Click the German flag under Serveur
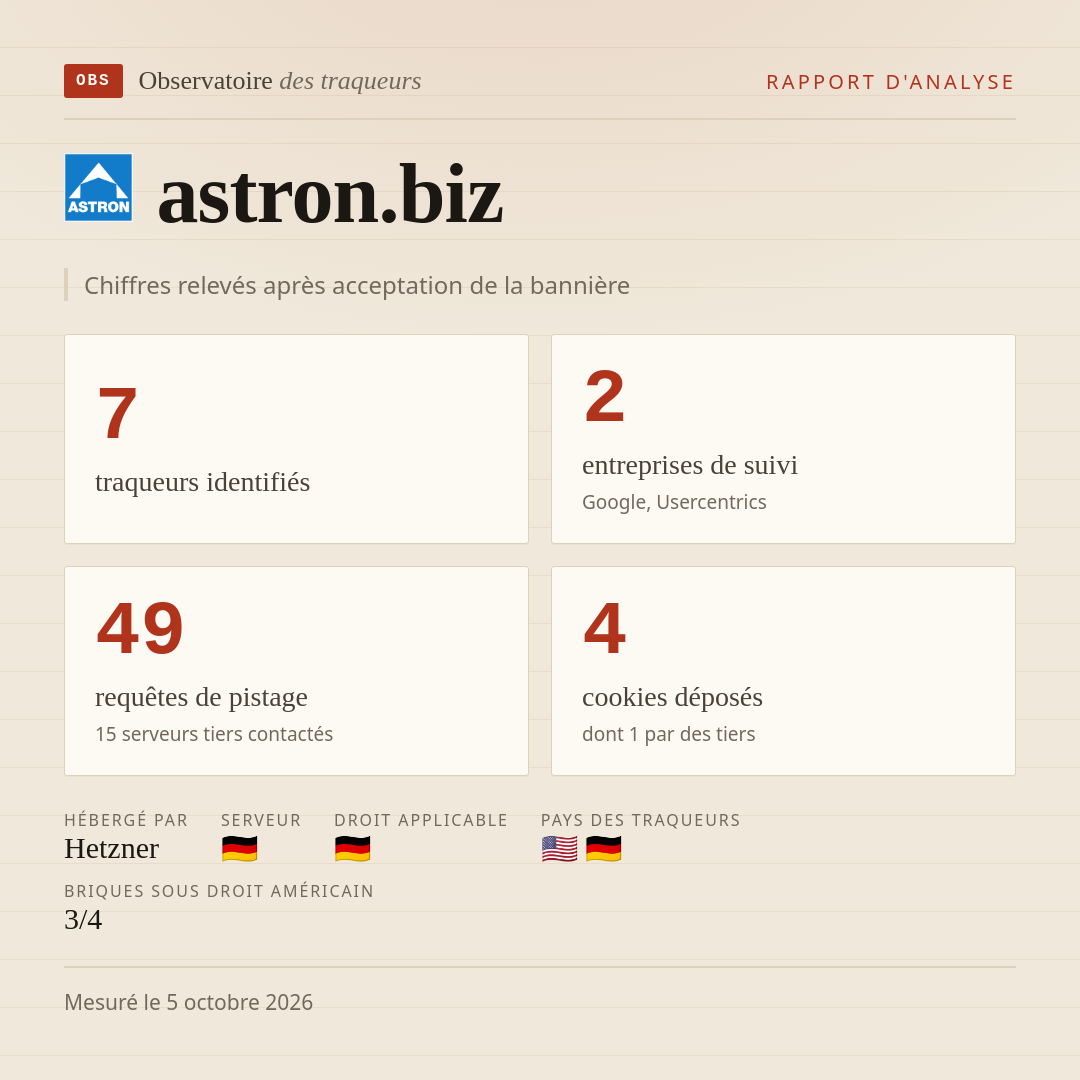The image size is (1080, 1080). click(240, 849)
